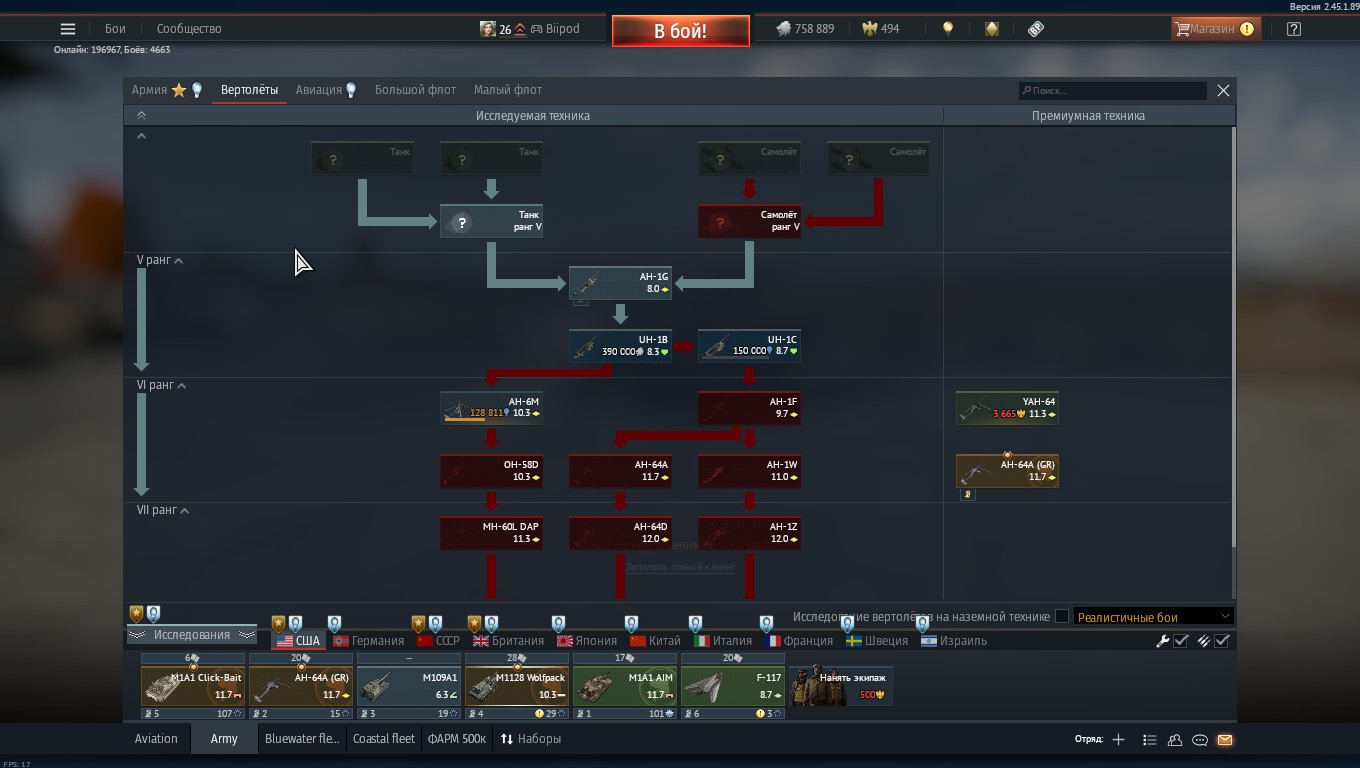Select the MH-60L DAP helicopter card
Image resolution: width=1360 pixels, height=768 pixels.
pyautogui.click(x=491, y=533)
